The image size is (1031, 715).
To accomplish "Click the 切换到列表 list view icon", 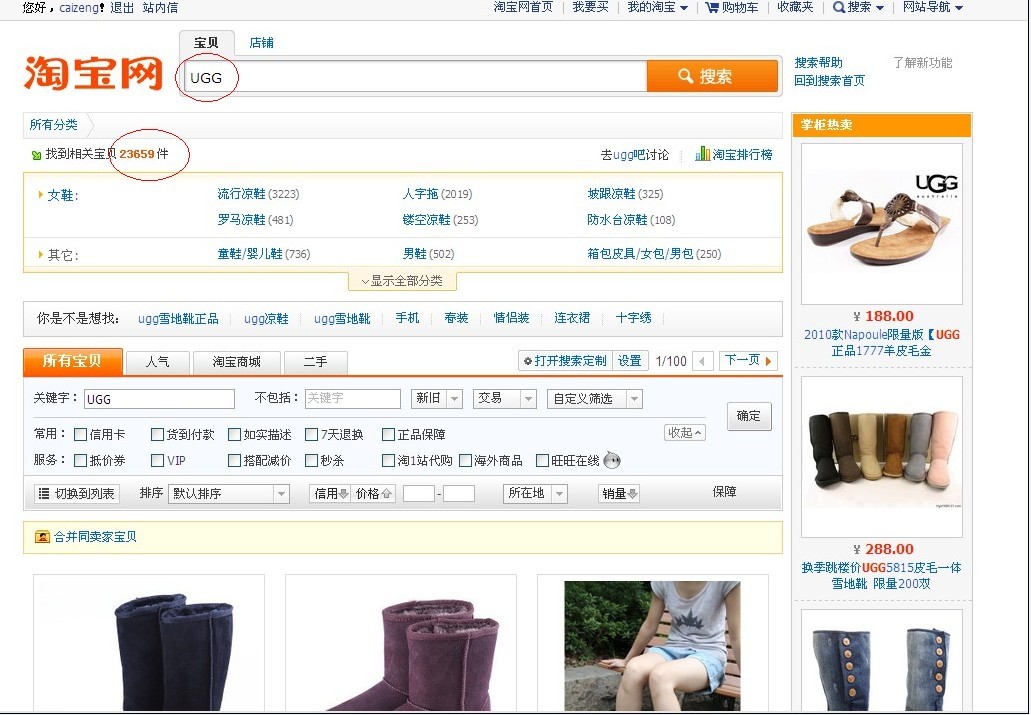I will (44, 494).
